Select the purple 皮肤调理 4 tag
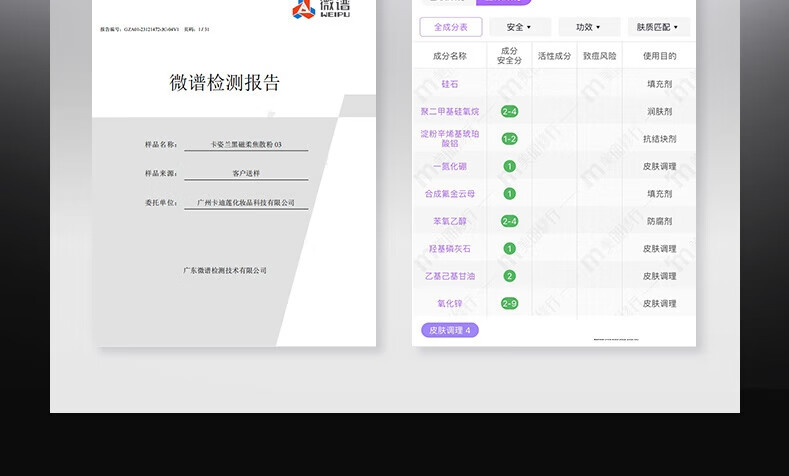The height and width of the screenshot is (476, 789). click(x=450, y=331)
